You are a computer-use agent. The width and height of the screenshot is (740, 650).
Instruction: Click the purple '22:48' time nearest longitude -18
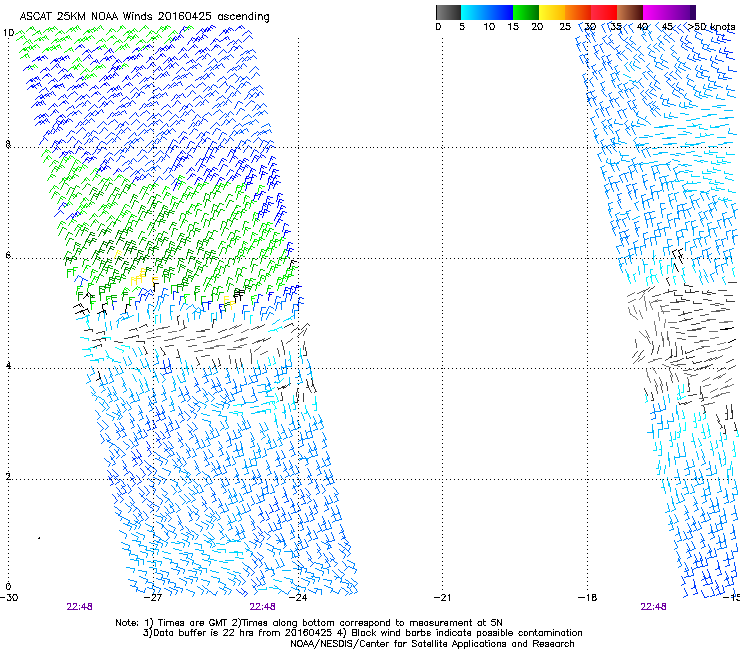click(653, 607)
